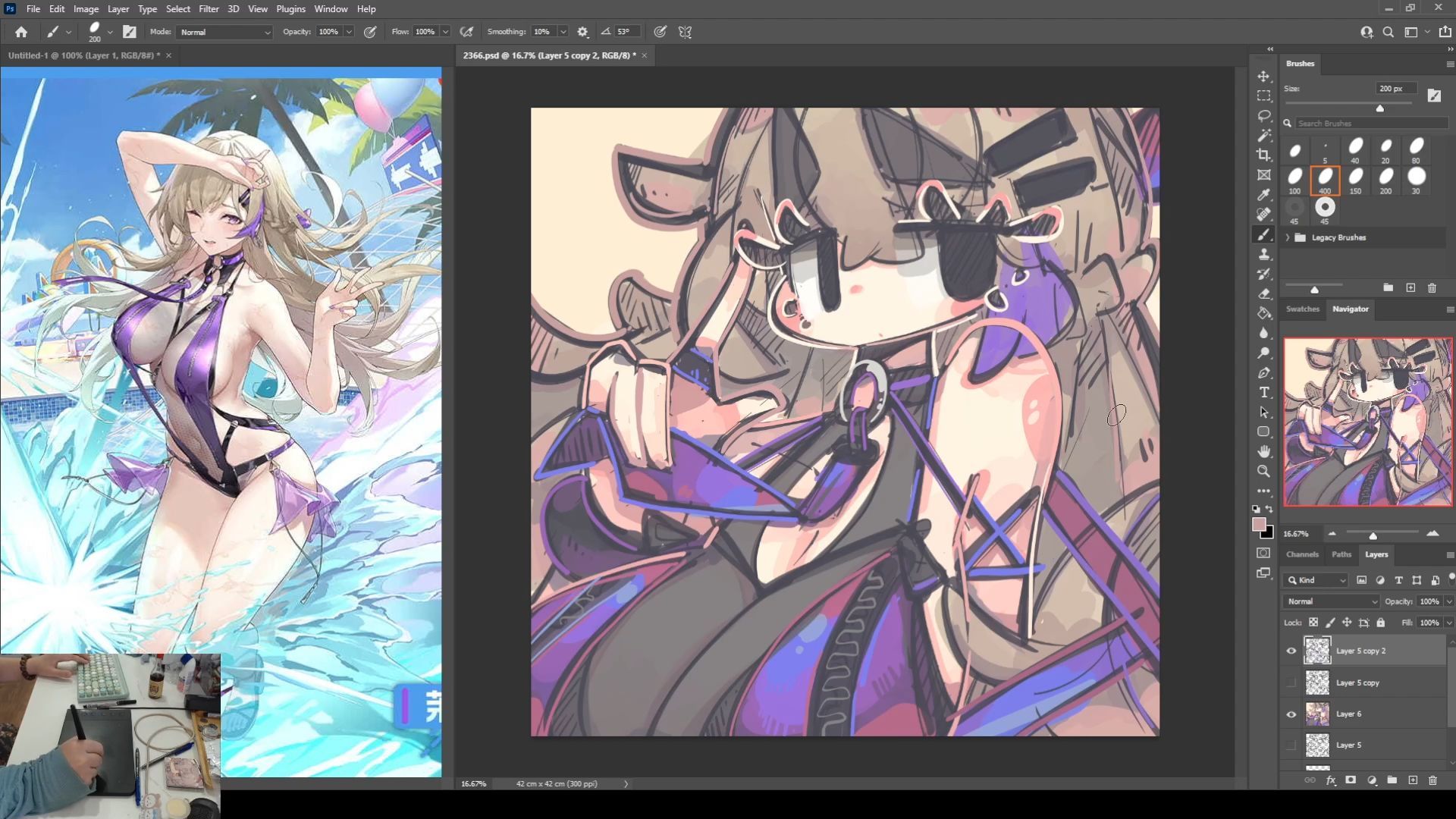Select the Clone Stamp tool

pos(1263,255)
